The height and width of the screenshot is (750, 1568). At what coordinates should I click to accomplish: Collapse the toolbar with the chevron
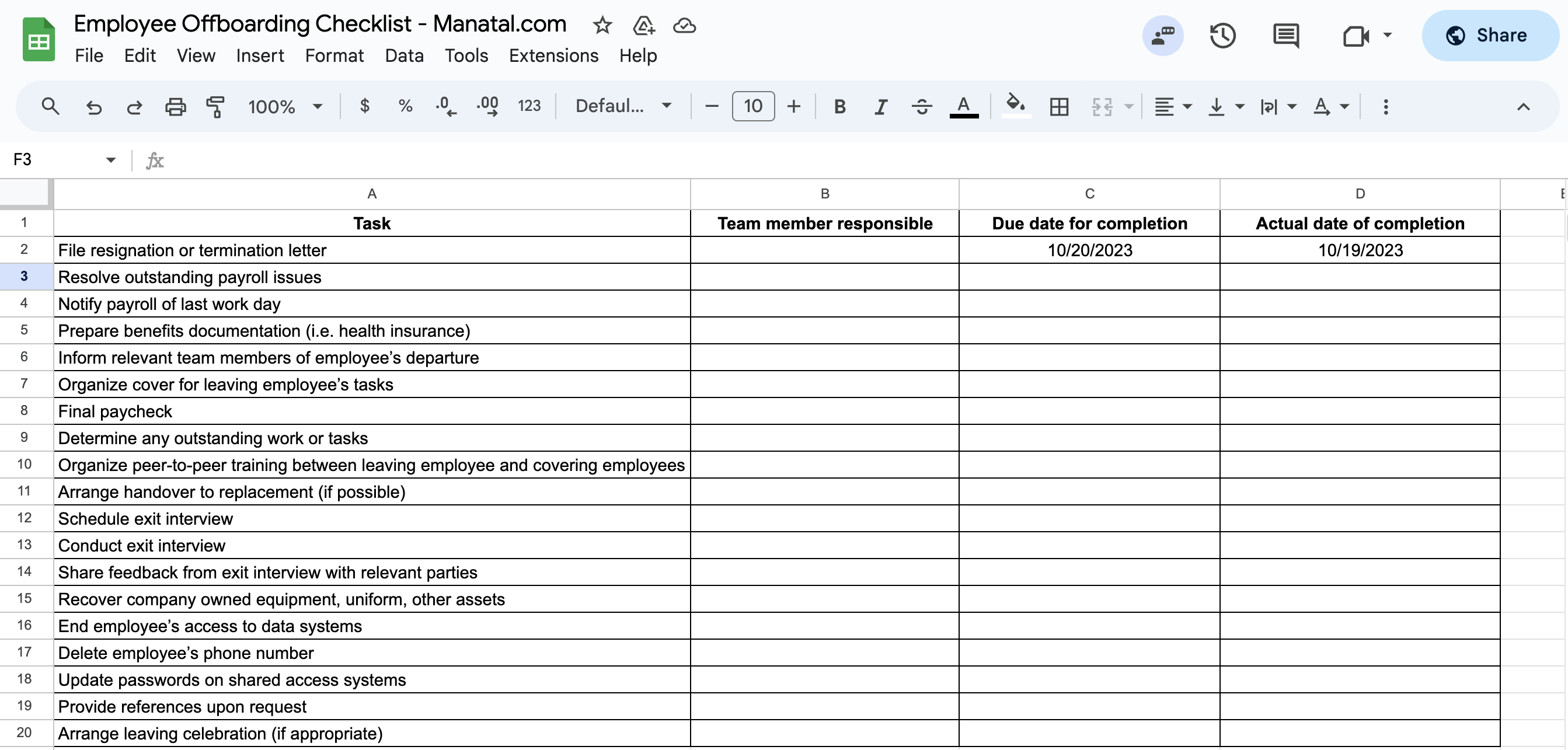pos(1524,107)
